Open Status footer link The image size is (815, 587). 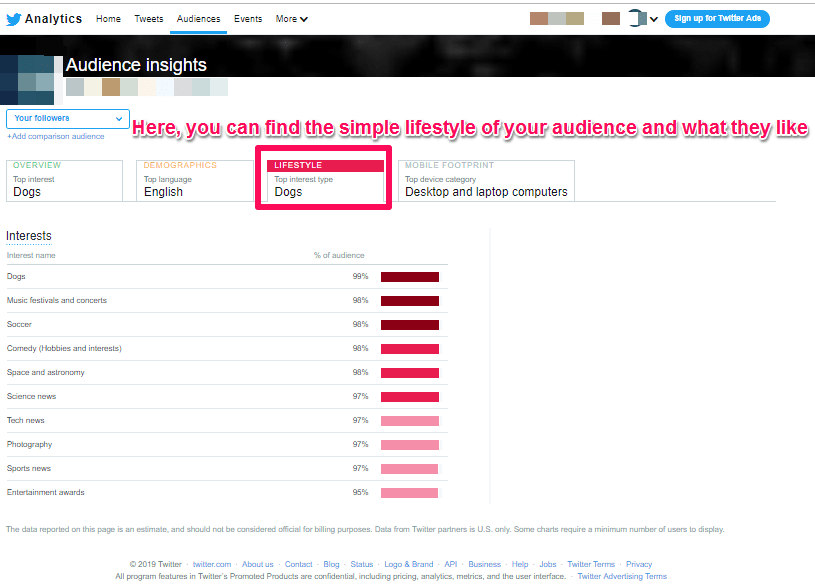point(362,564)
